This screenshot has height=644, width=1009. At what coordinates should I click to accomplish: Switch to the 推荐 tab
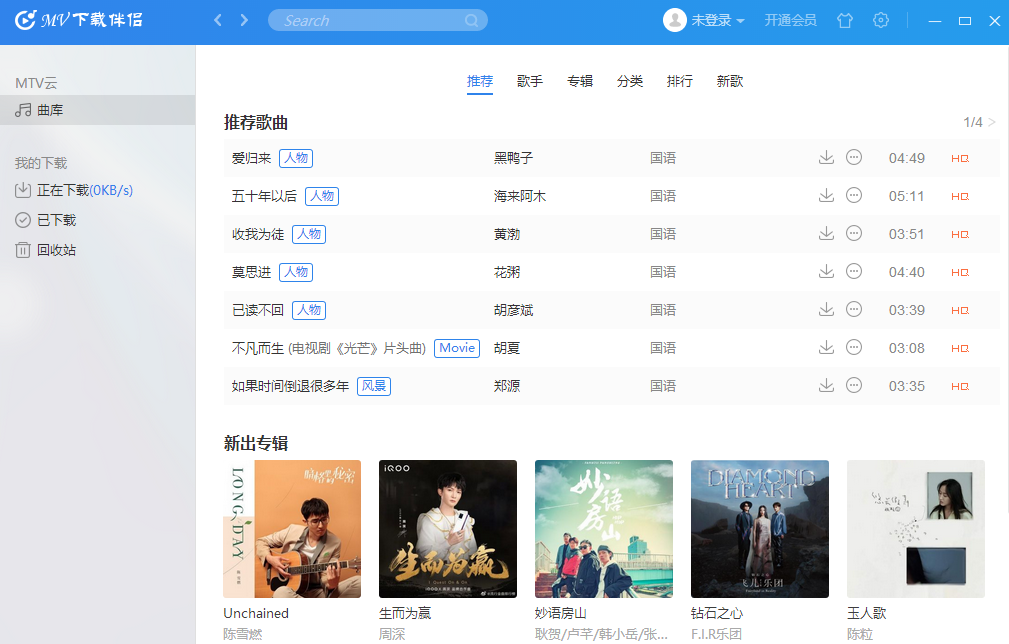coord(479,81)
